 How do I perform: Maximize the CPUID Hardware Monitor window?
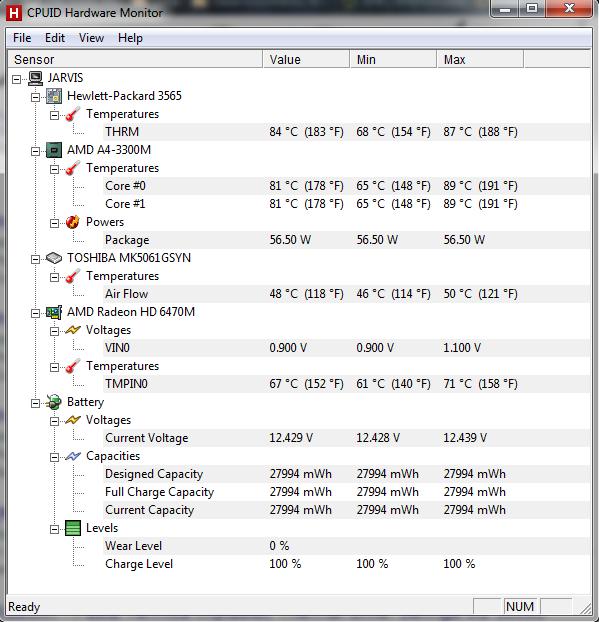(532, 9)
